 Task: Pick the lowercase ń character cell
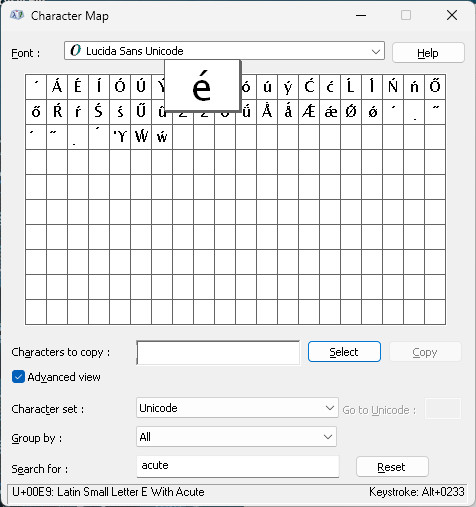coord(414,87)
